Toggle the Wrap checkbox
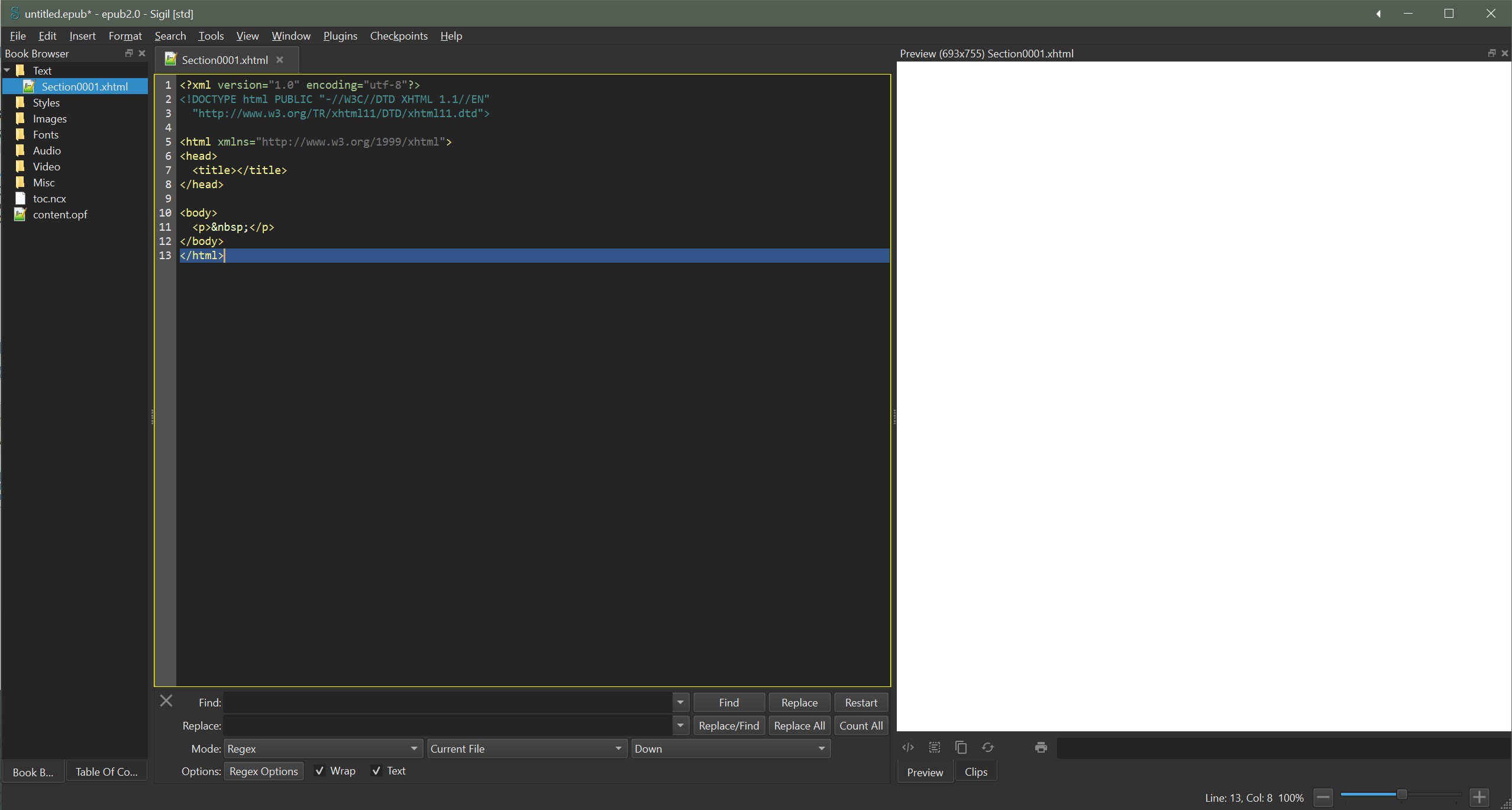 [319, 770]
